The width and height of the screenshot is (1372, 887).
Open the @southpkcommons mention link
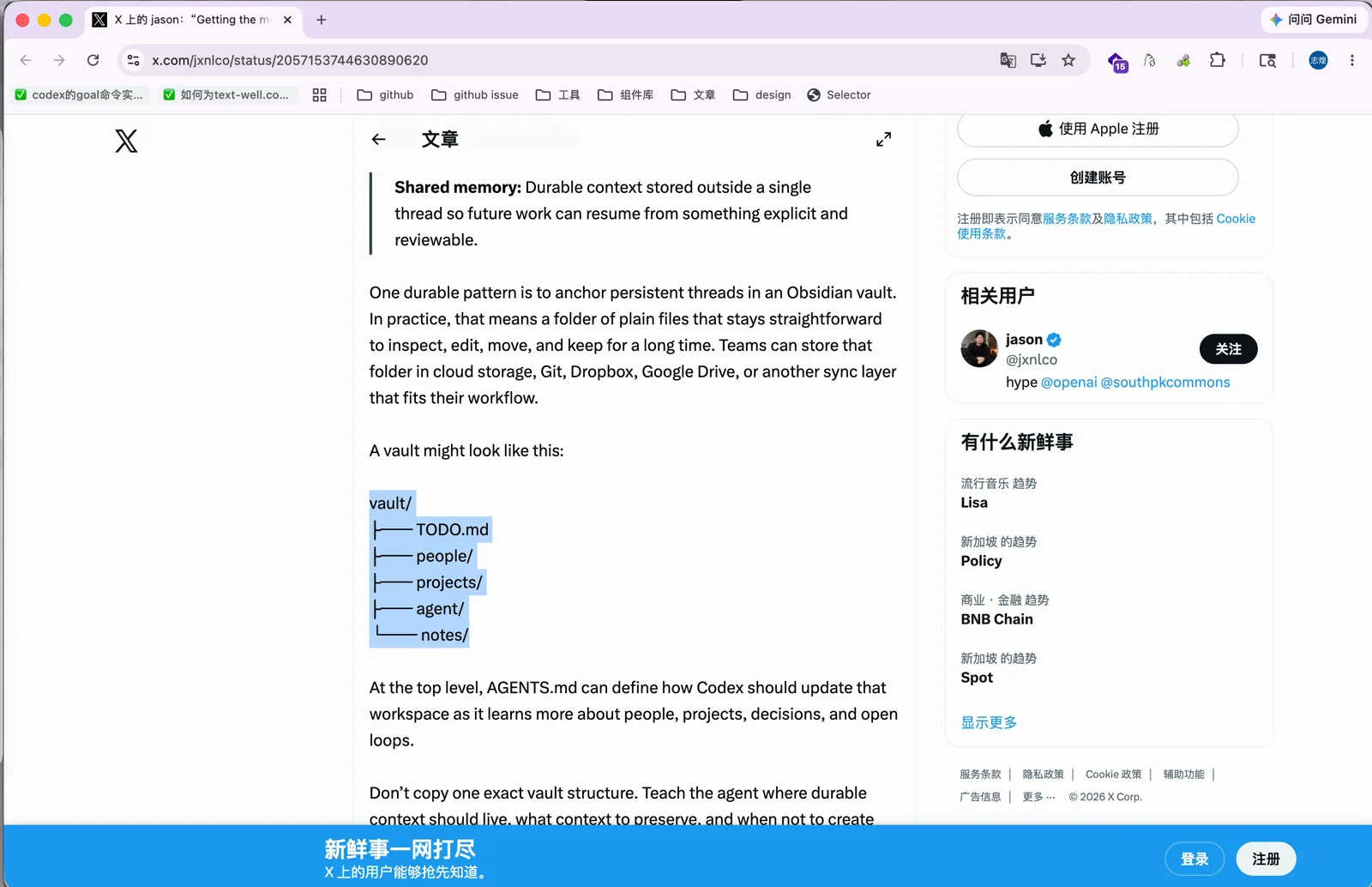[1164, 383]
